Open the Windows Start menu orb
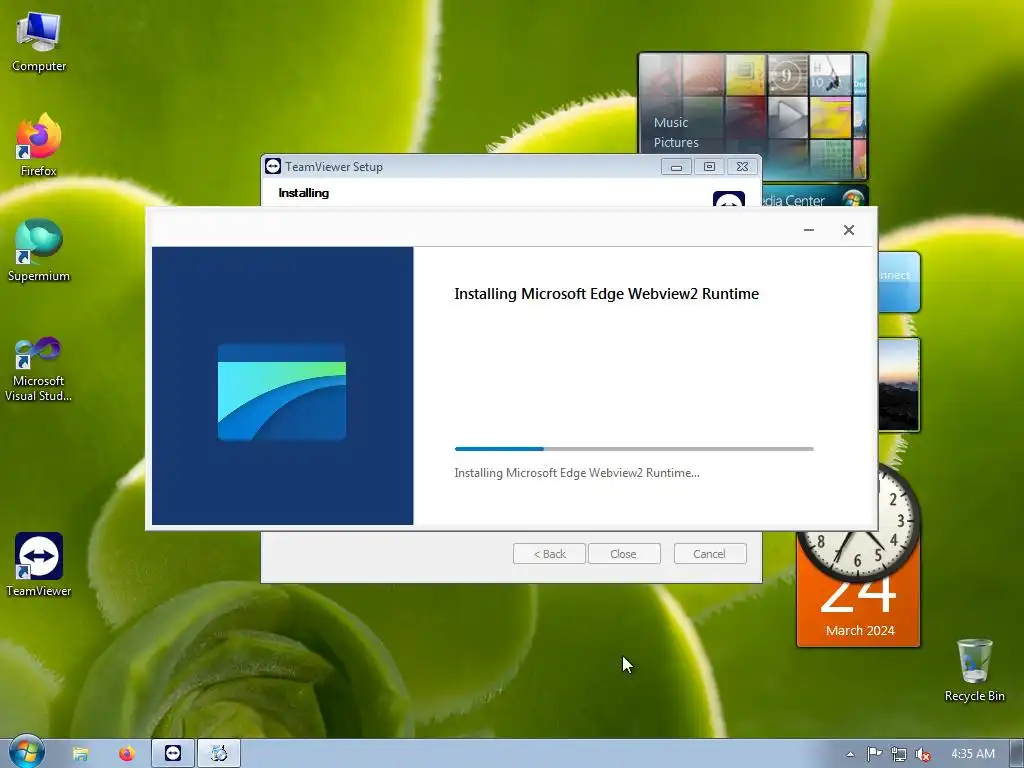Image resolution: width=1024 pixels, height=768 pixels. coord(26,752)
